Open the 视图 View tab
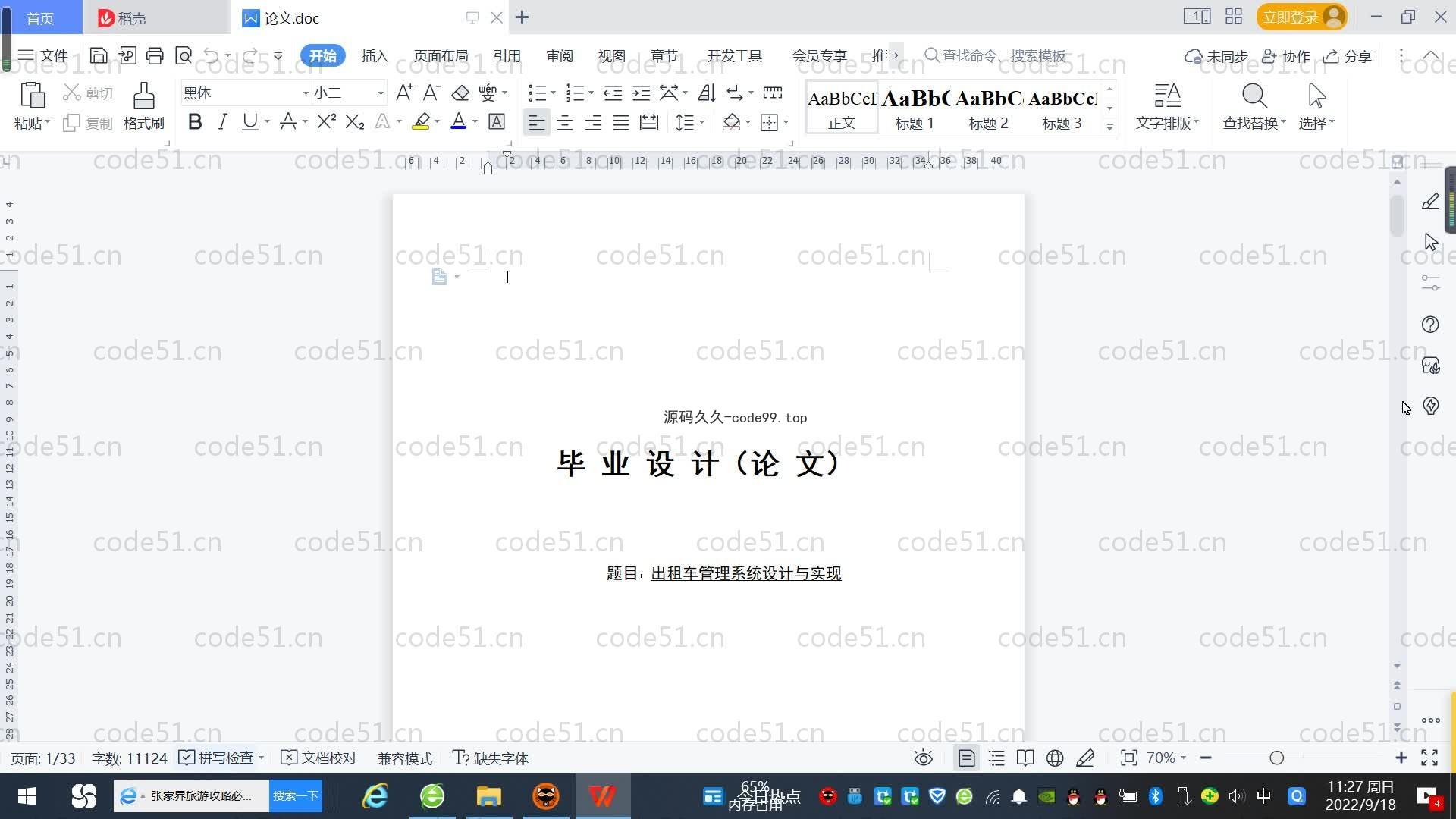Screen dimensions: 1456x819 point(612,55)
